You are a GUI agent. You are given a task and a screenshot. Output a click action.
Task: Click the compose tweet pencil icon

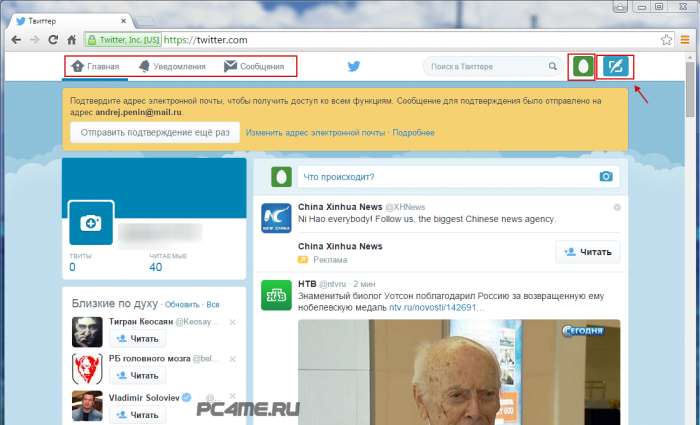(616, 67)
